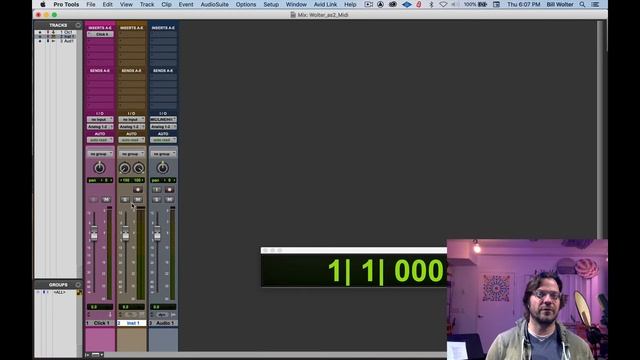Open the Audio 1 dyn elastic audio selector
640x360 pixels.
162,315
